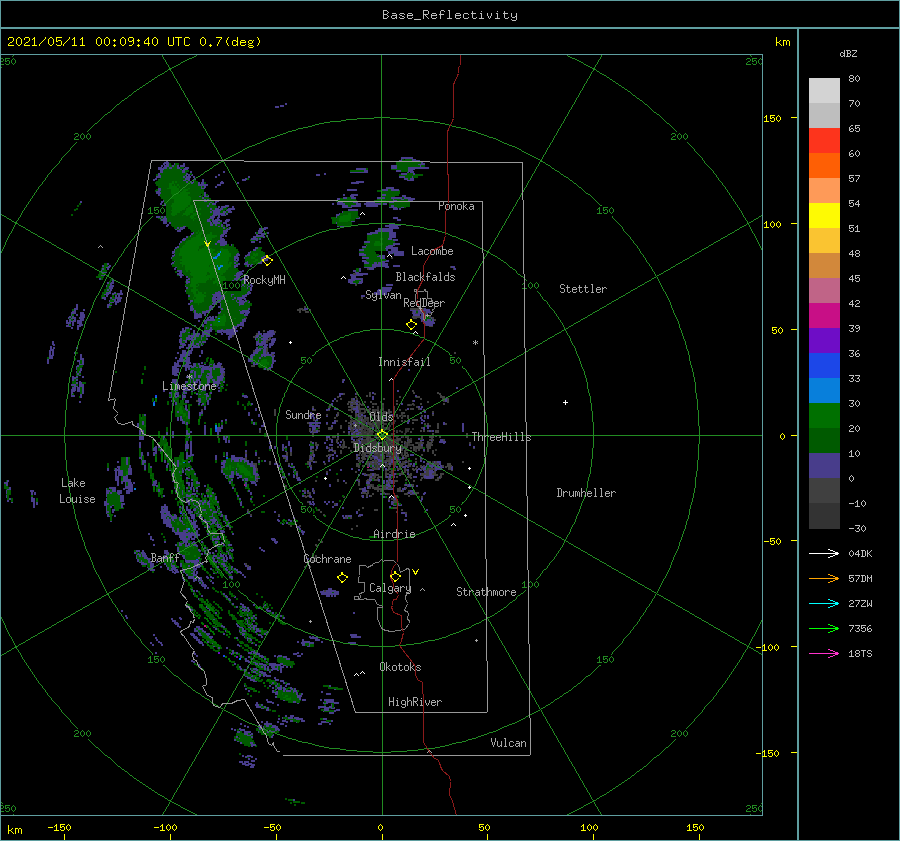This screenshot has width=900, height=841.
Task: Click the RedDeer city label
Action: click(x=424, y=303)
